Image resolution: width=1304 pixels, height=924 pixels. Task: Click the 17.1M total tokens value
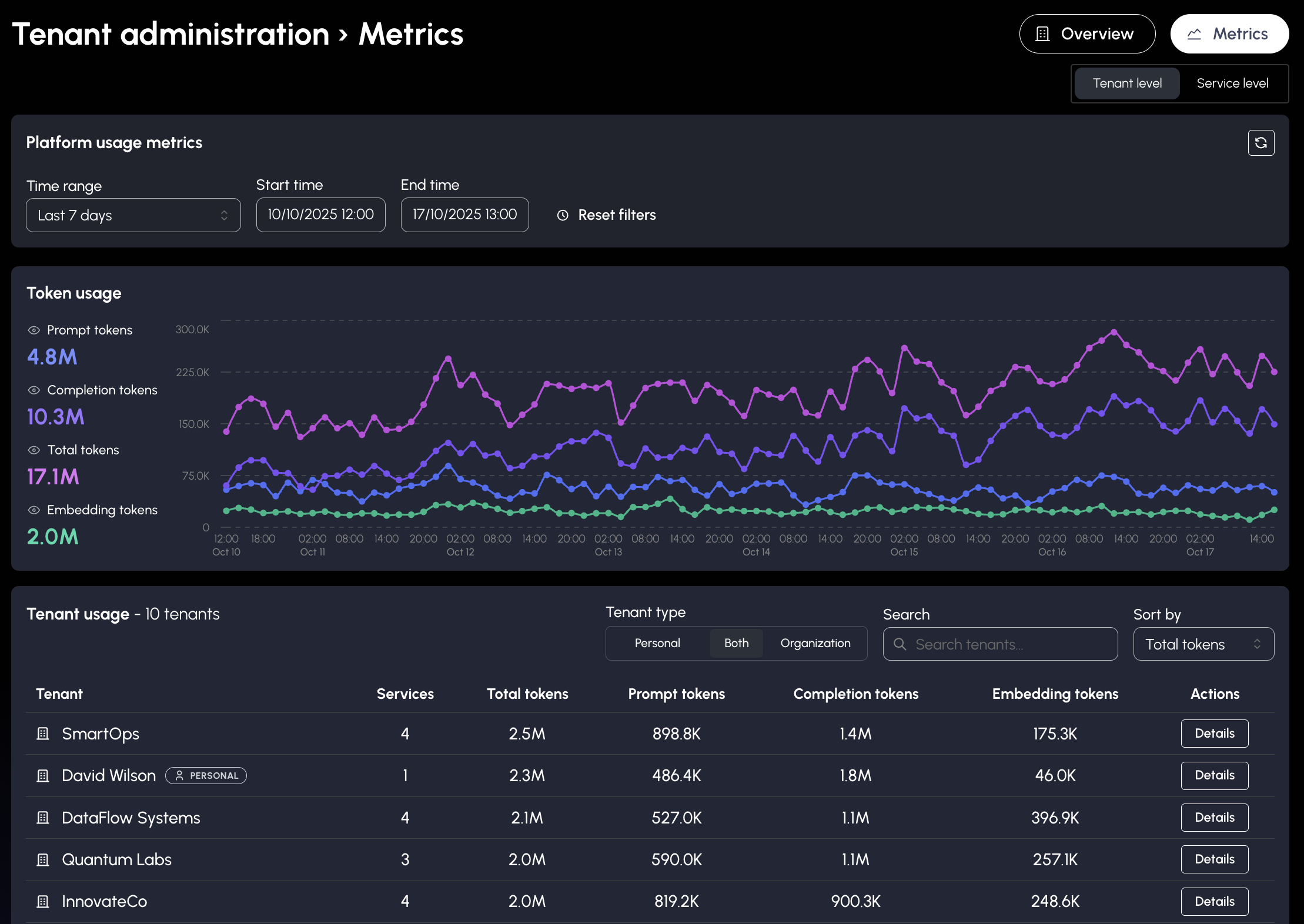tap(53, 477)
